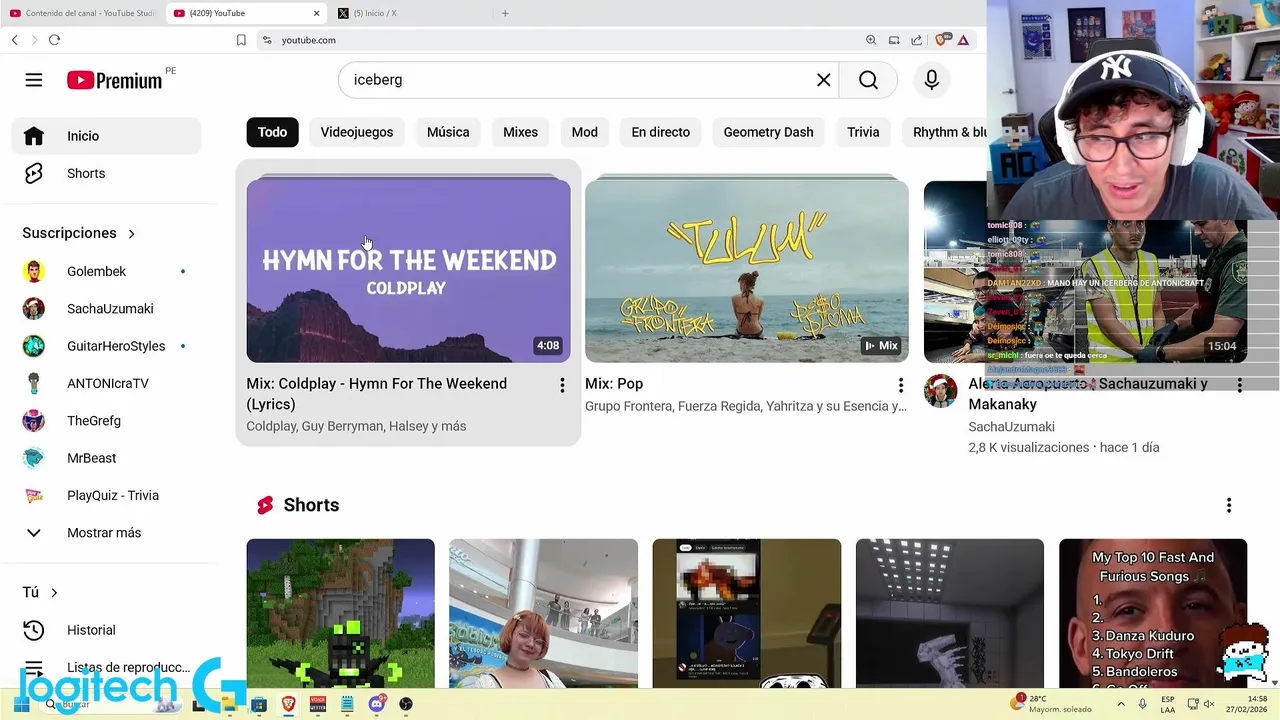
Task: Open Brave Shields lion icon
Action: pyautogui.click(x=941, y=40)
